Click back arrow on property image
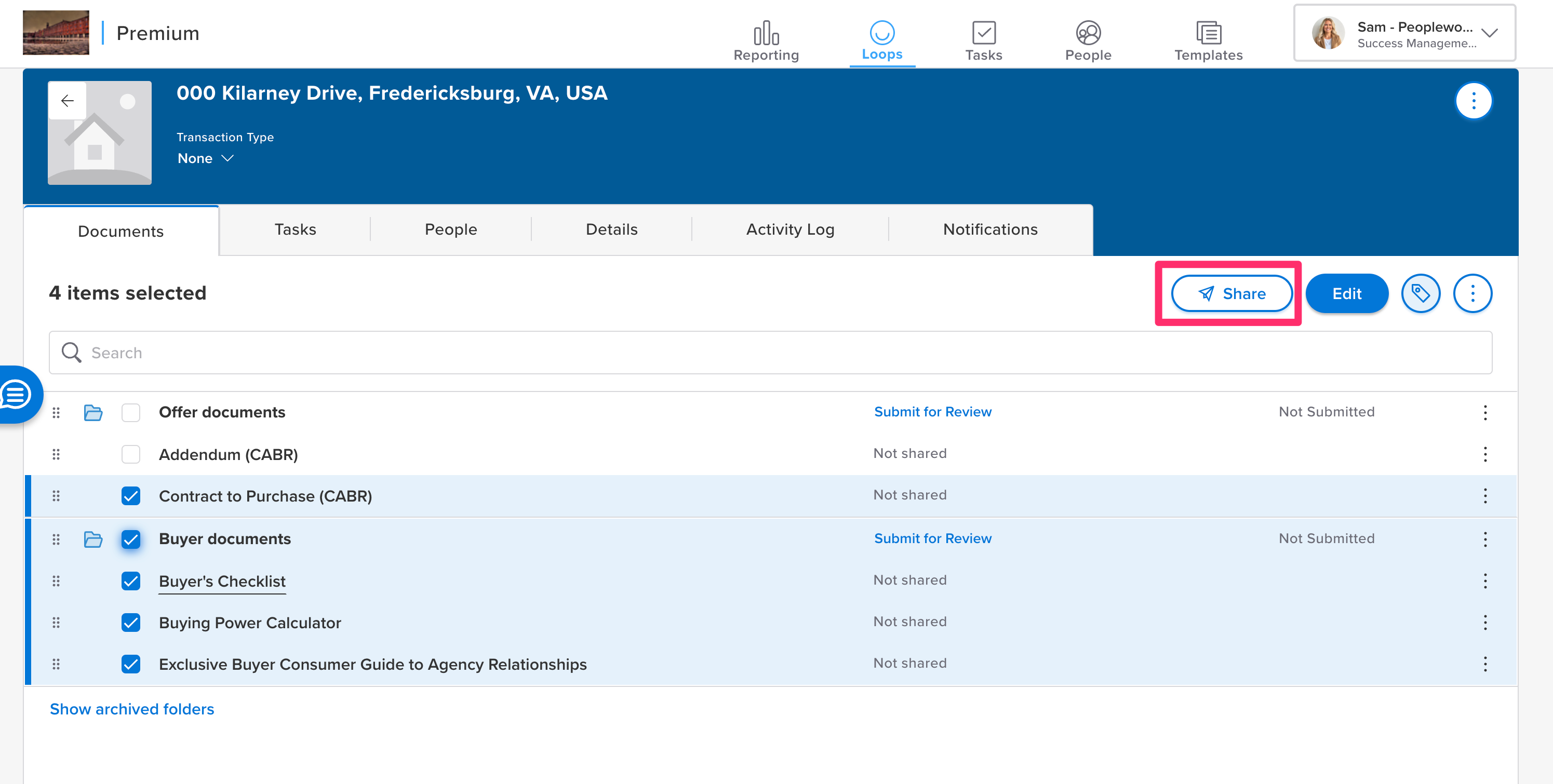The width and height of the screenshot is (1553, 784). click(x=68, y=101)
